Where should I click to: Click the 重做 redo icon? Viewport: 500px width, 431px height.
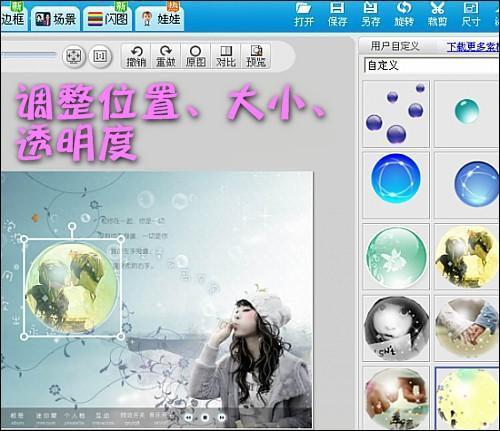[166, 56]
